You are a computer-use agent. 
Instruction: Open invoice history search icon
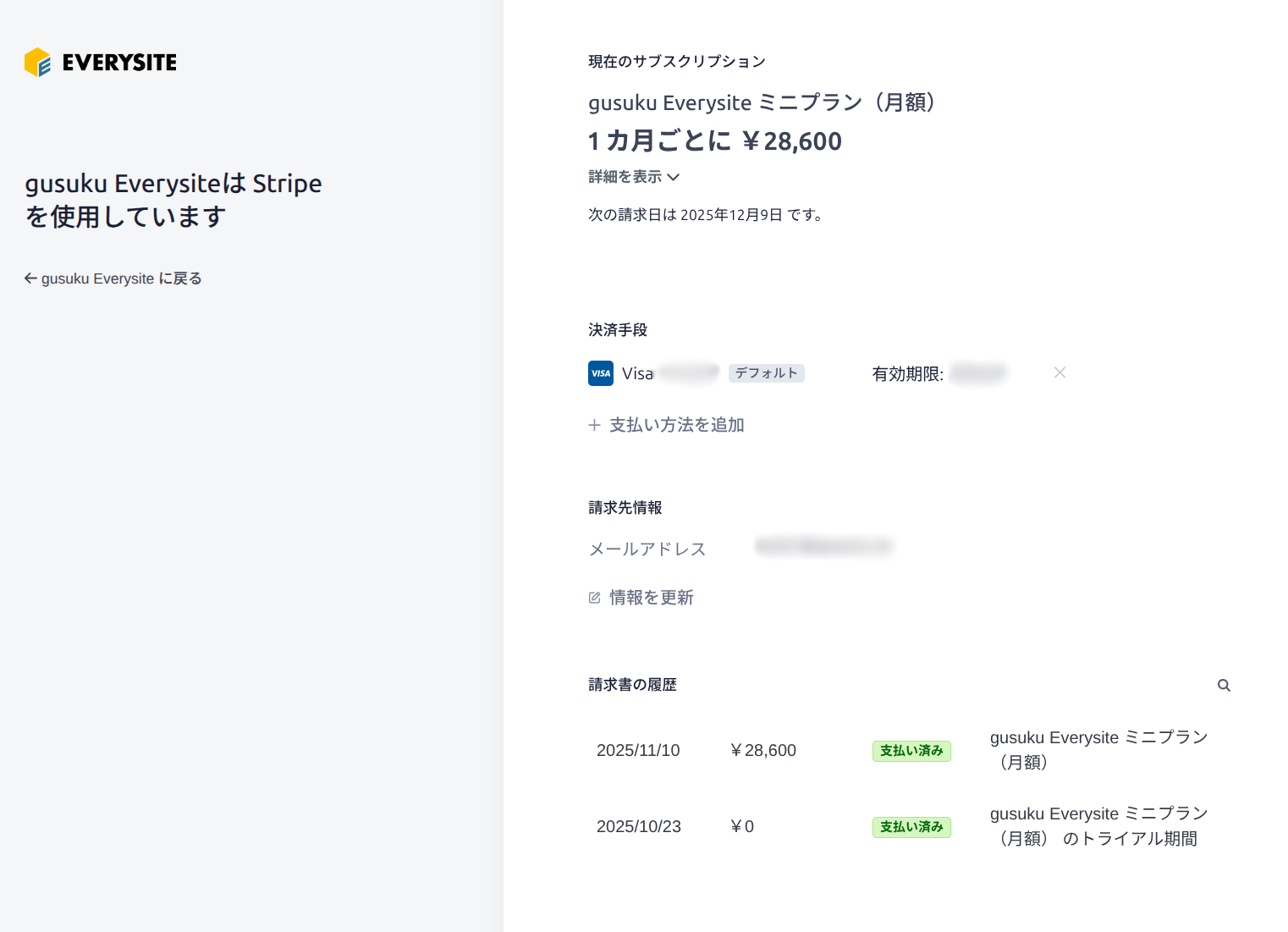1224,686
